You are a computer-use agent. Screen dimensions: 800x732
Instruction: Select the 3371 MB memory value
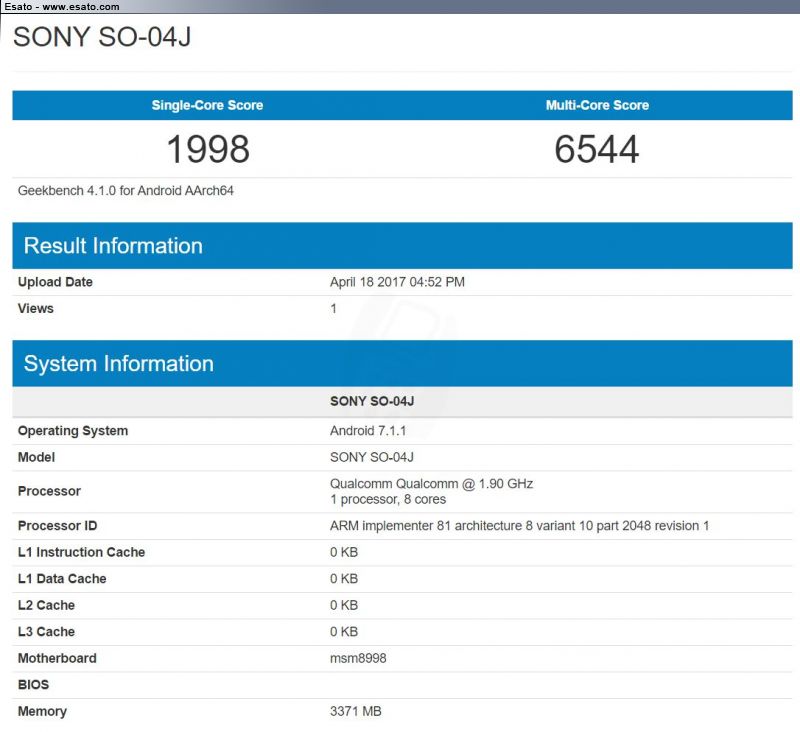tap(356, 712)
